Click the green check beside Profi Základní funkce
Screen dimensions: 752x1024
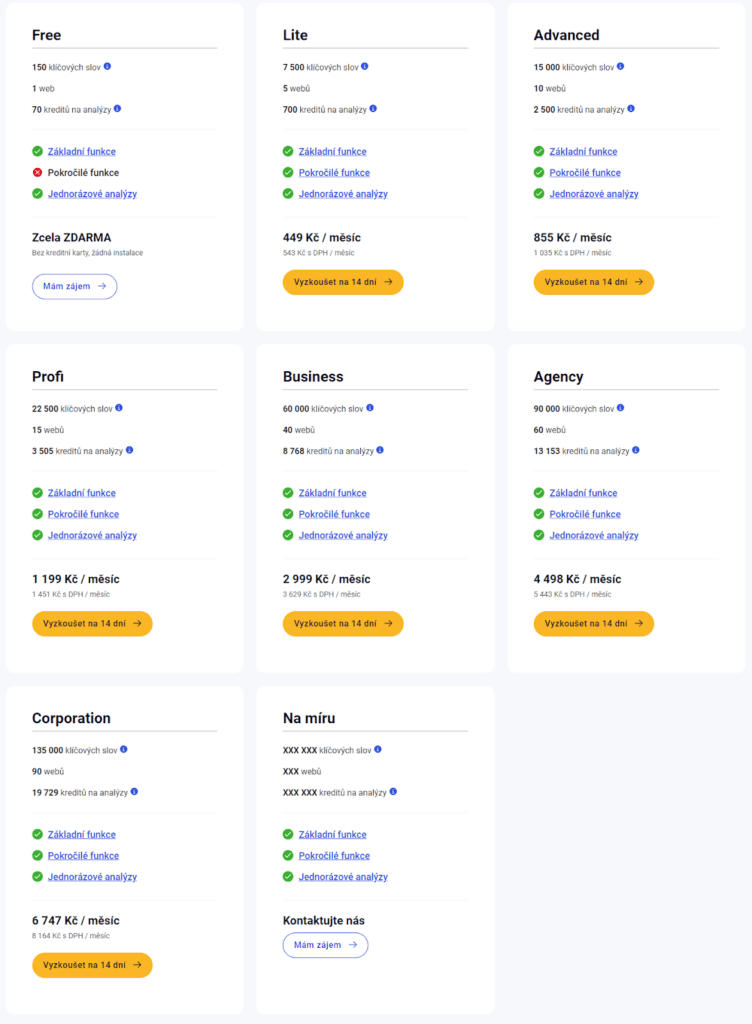click(36, 492)
